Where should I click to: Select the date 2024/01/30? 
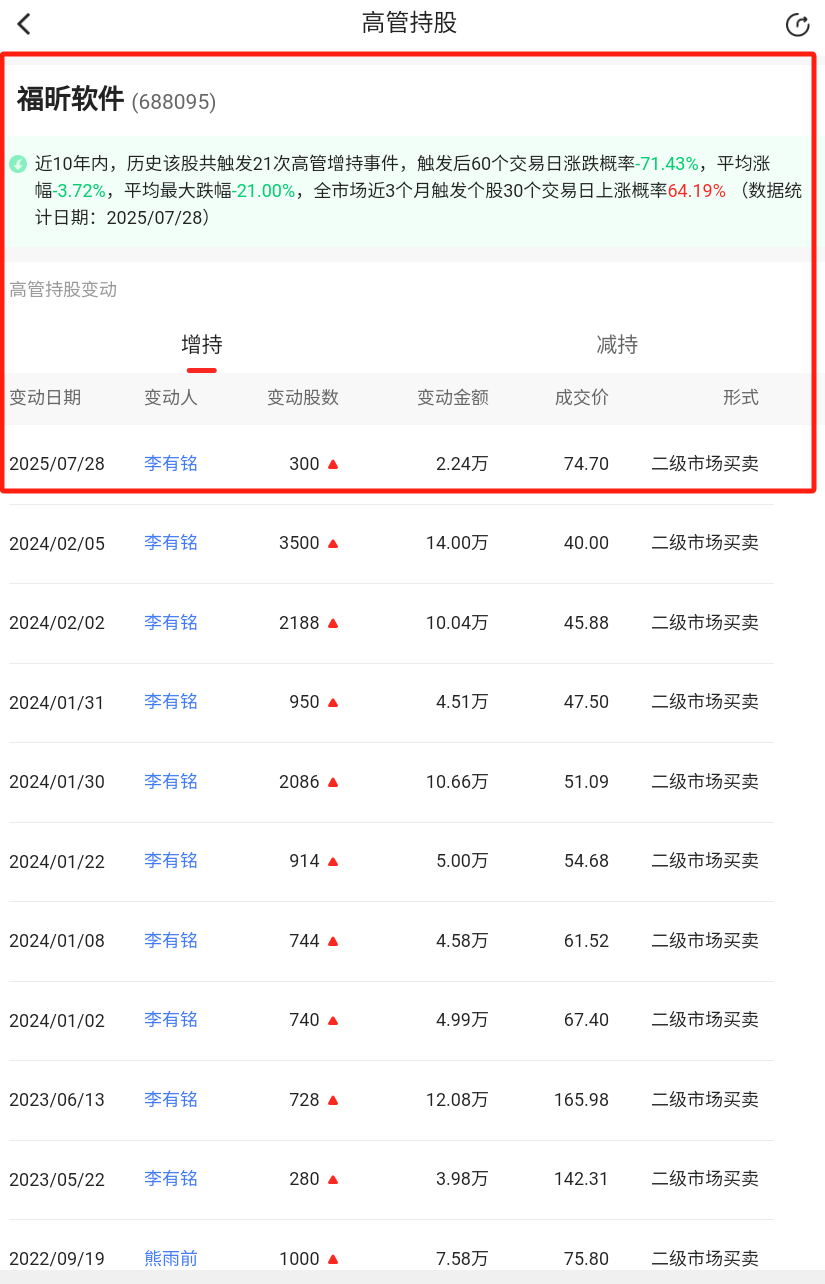click(x=57, y=782)
